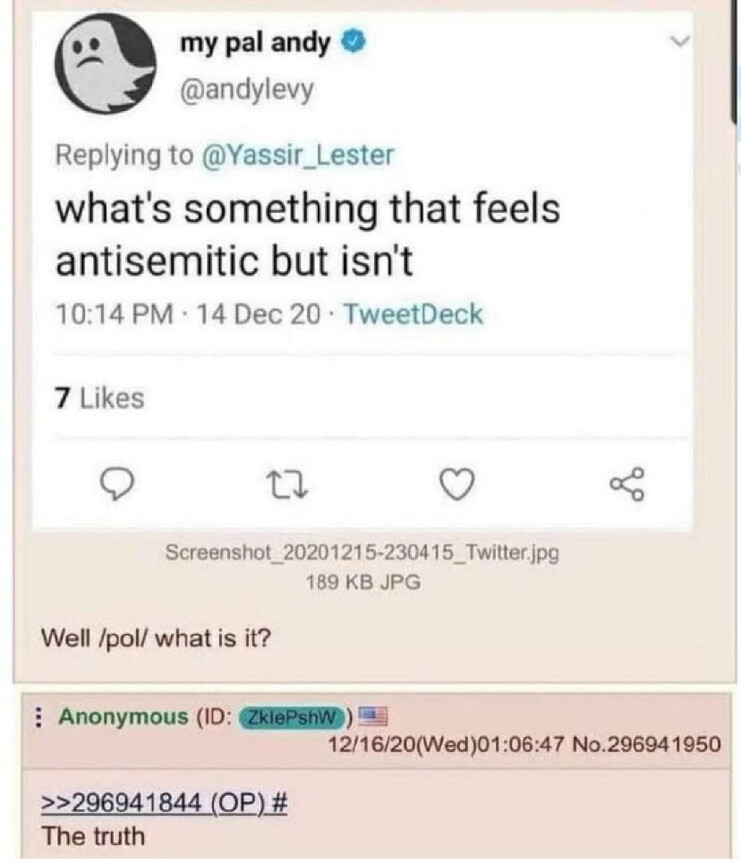This screenshot has width=741, height=863.
Task: Click the @andylevy handle
Action: [x=246, y=90]
